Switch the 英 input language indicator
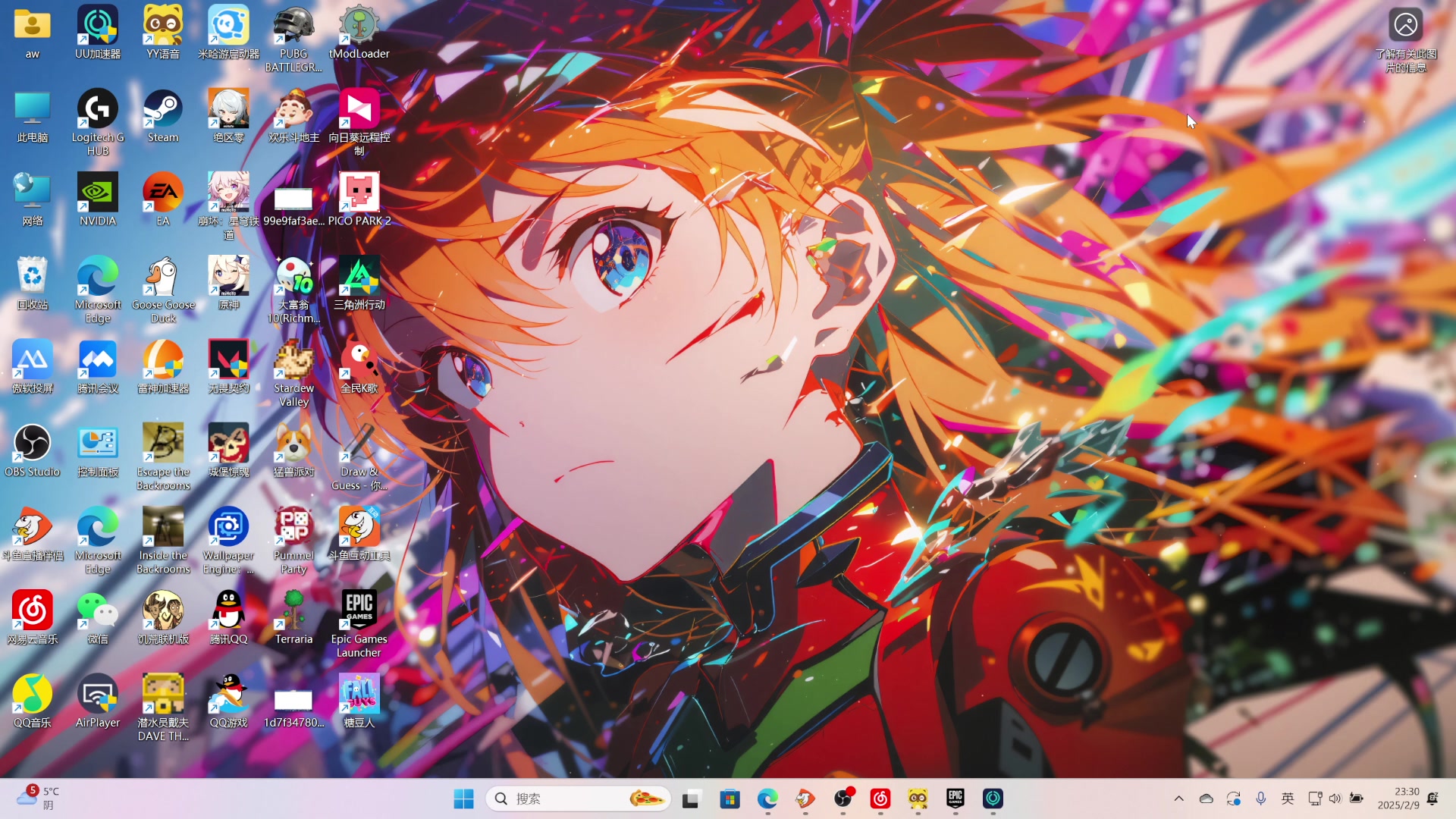The width and height of the screenshot is (1456, 819). [1288, 799]
